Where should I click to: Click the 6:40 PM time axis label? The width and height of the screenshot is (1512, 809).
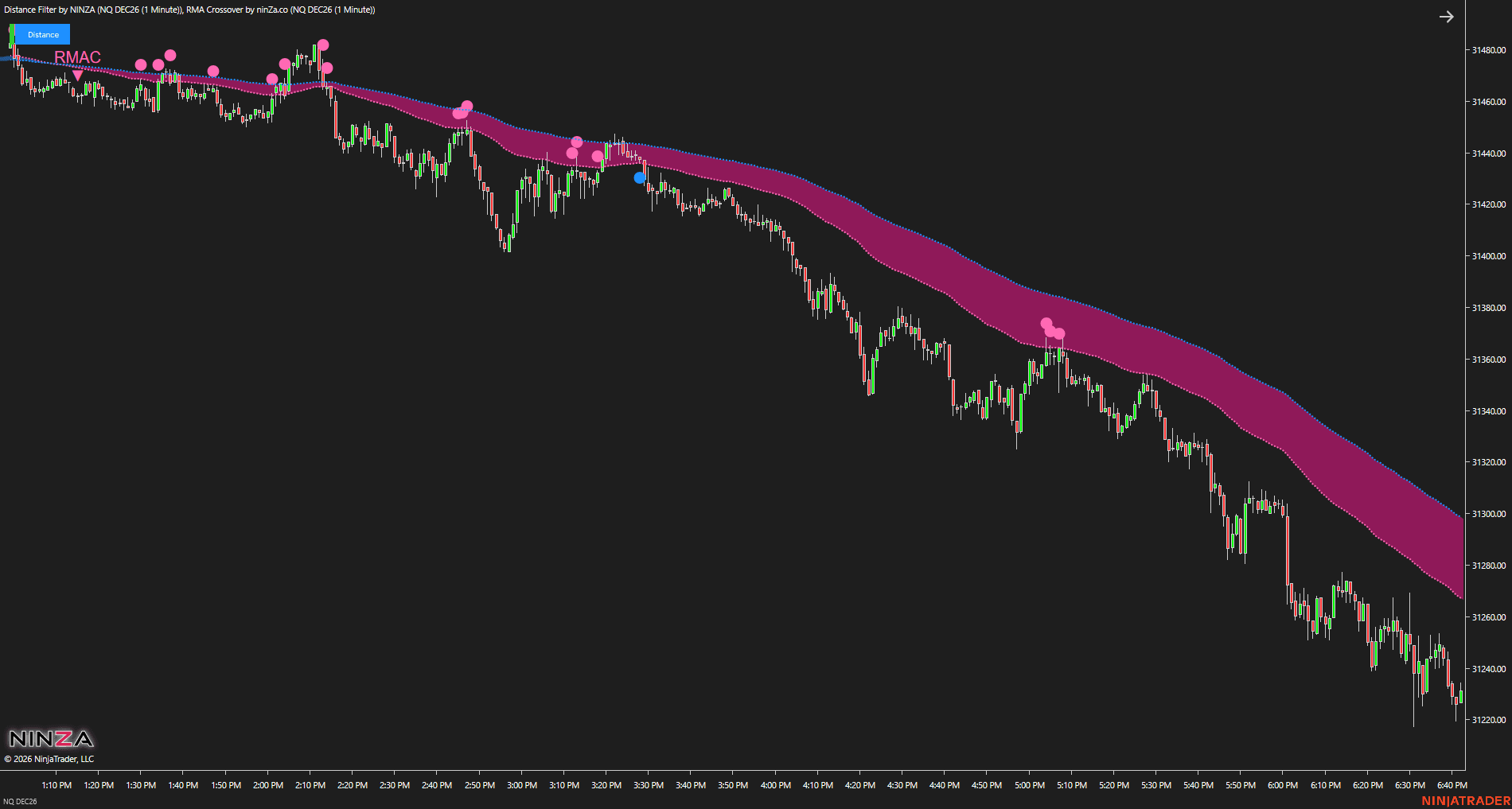[x=1452, y=785]
